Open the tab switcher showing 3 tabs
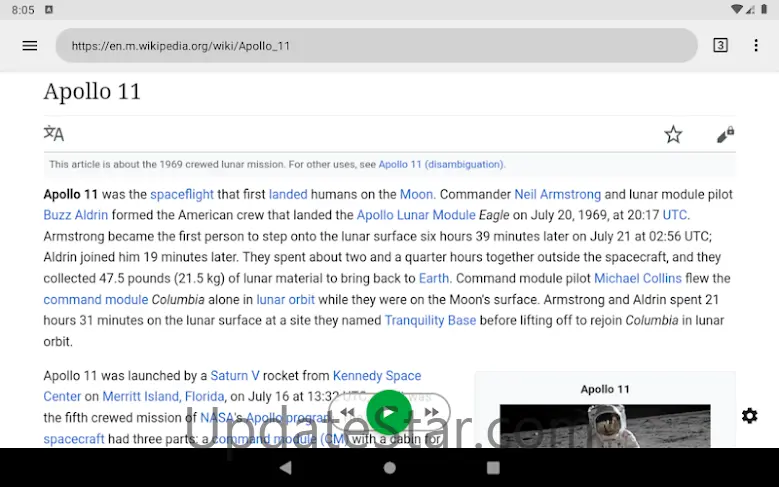Image resolution: width=779 pixels, height=487 pixels. [720, 46]
